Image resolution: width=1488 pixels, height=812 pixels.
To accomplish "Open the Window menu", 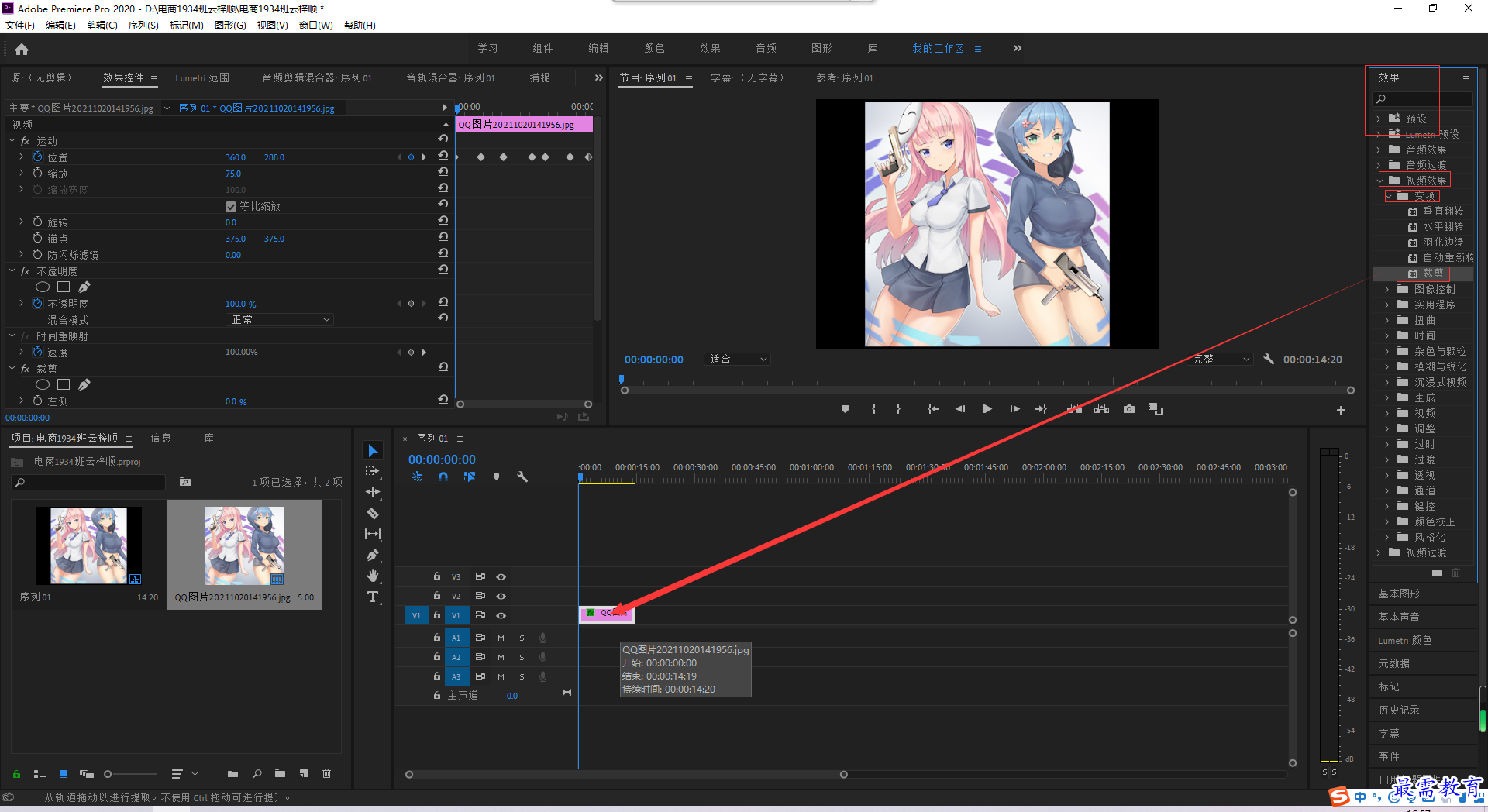I will [x=316, y=26].
